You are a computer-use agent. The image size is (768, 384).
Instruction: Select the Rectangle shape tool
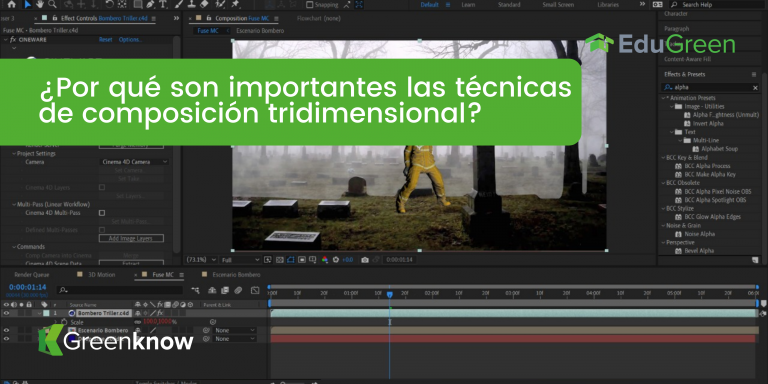tap(138, 4)
